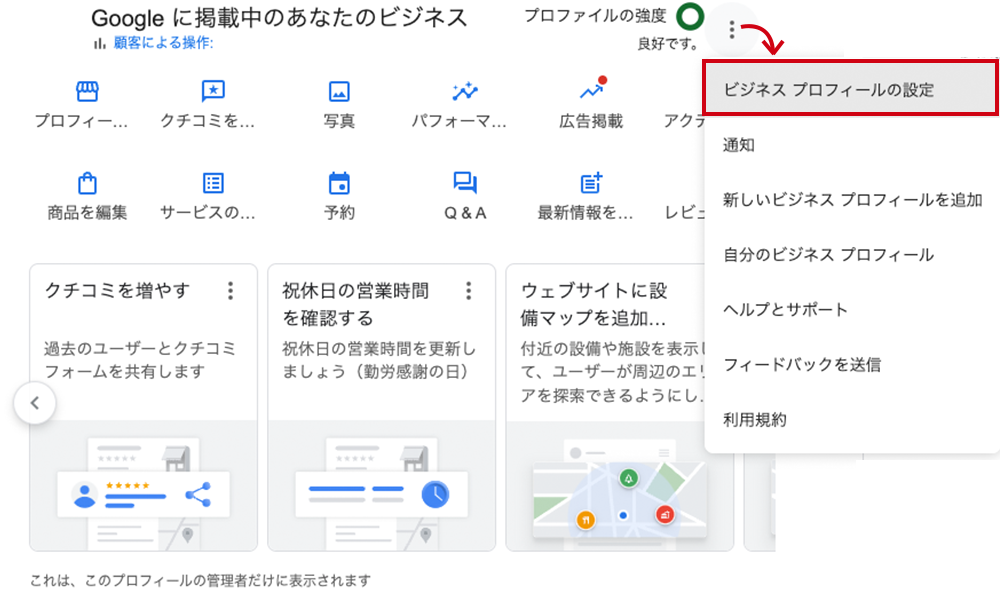The height and width of the screenshot is (605, 1000).
Task: Open three-dot menu on クチコミを増やす card
Action: 230,291
